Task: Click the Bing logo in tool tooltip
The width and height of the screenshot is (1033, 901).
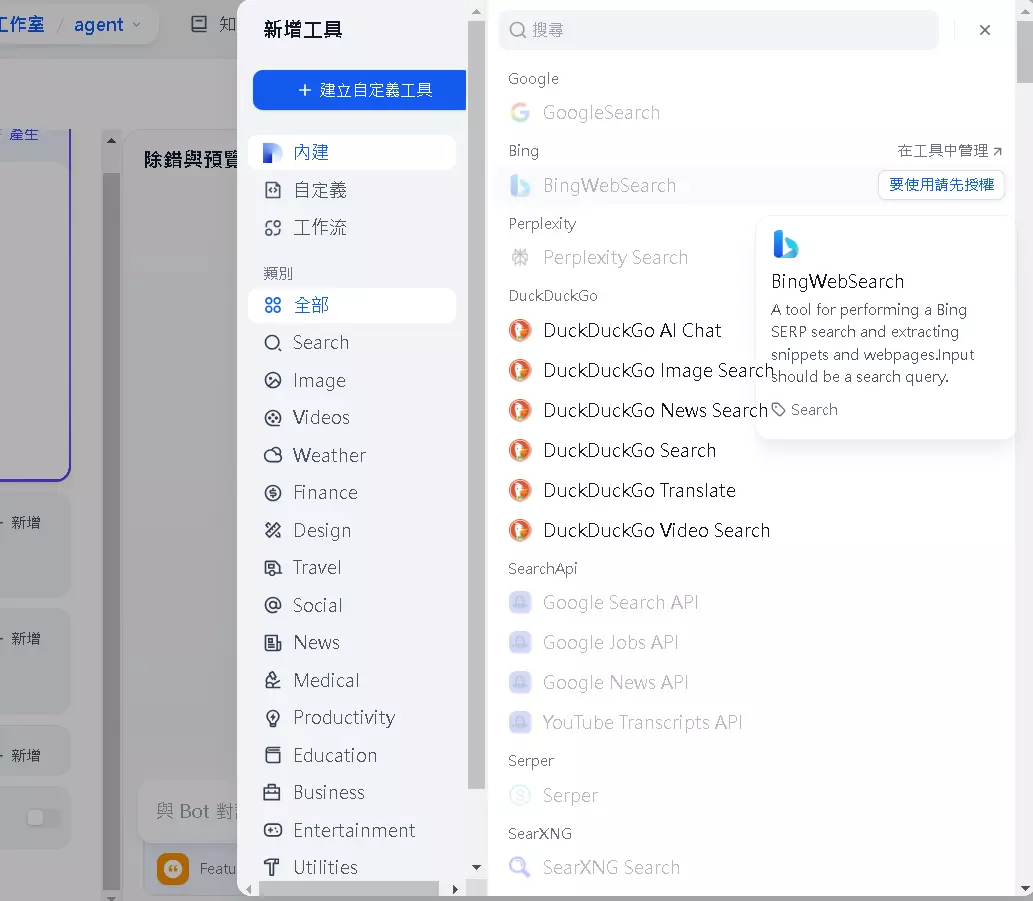Action: 785,244
